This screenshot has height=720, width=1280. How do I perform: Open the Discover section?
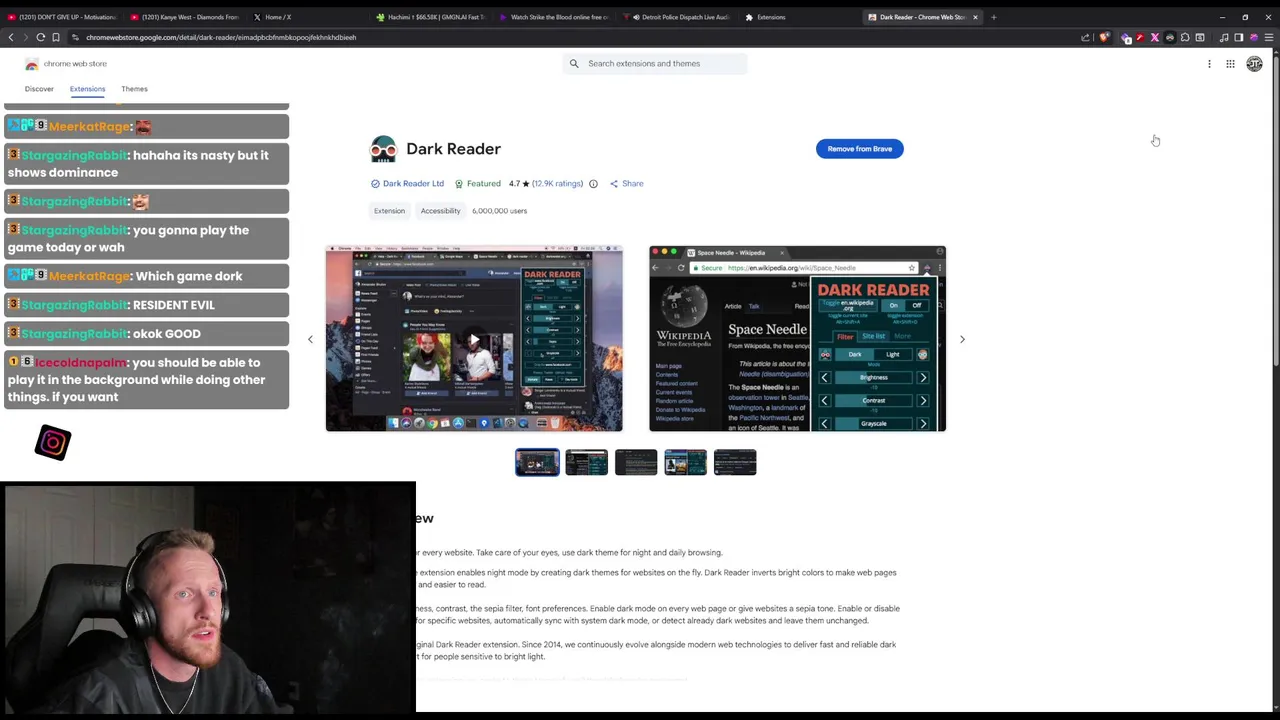(x=39, y=89)
